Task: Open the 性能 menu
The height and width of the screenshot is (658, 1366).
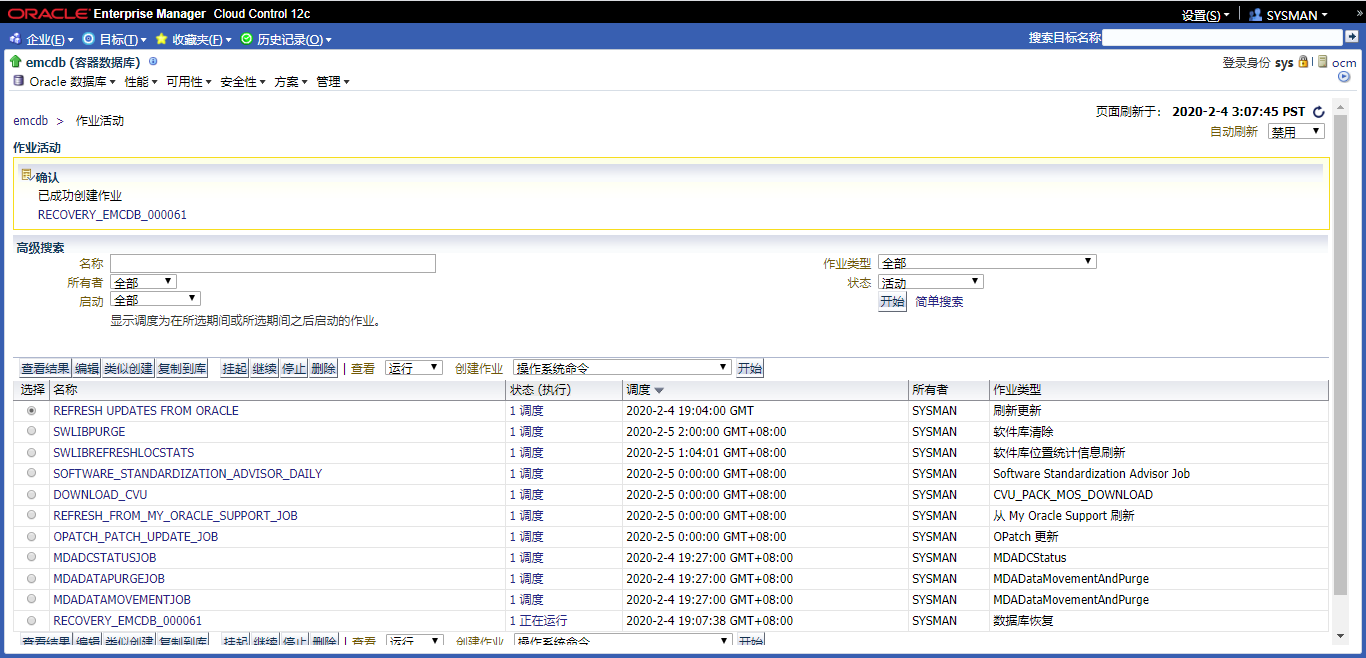Action: click(x=140, y=82)
